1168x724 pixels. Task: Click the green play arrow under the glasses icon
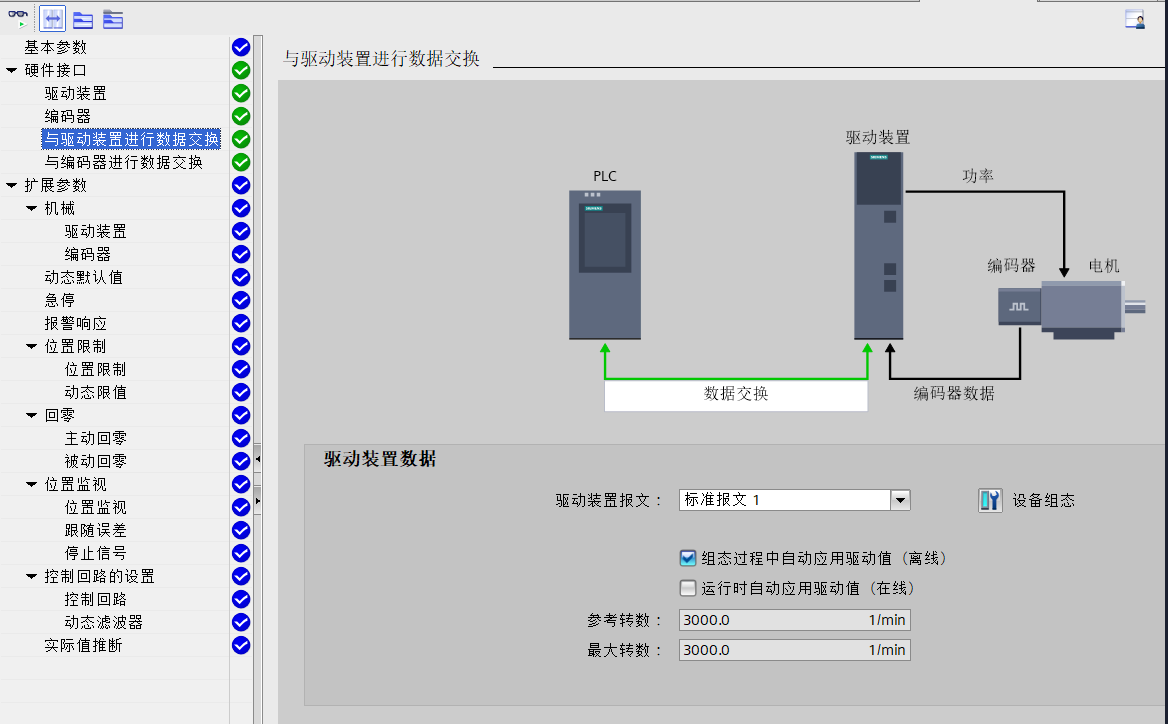pos(23,23)
